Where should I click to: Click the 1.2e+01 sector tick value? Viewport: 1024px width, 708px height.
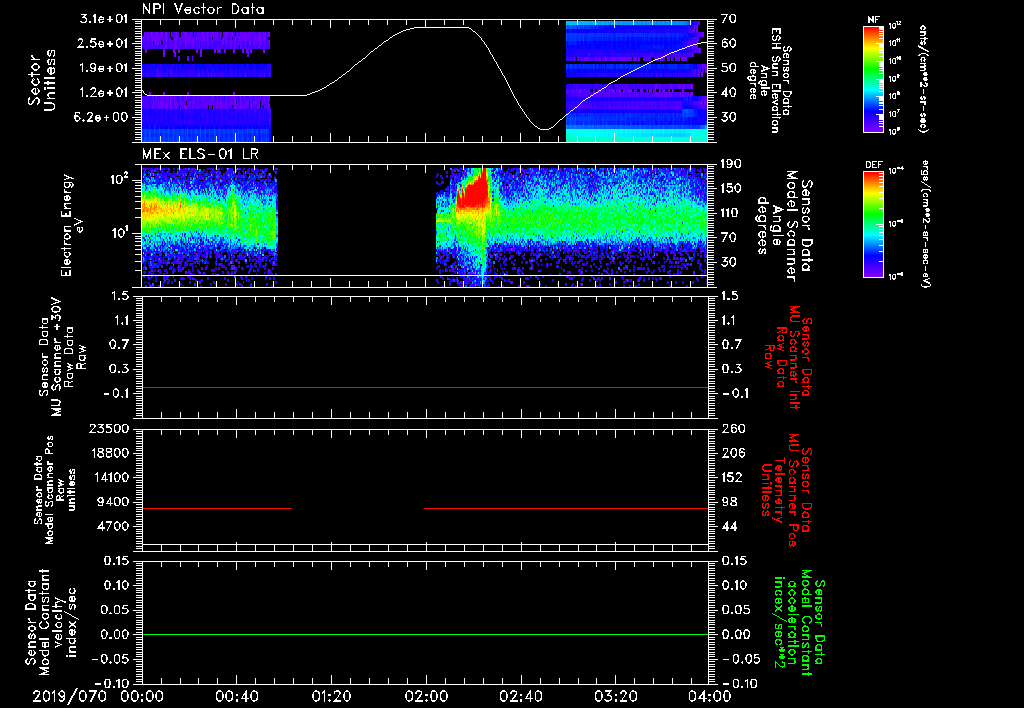[x=104, y=93]
